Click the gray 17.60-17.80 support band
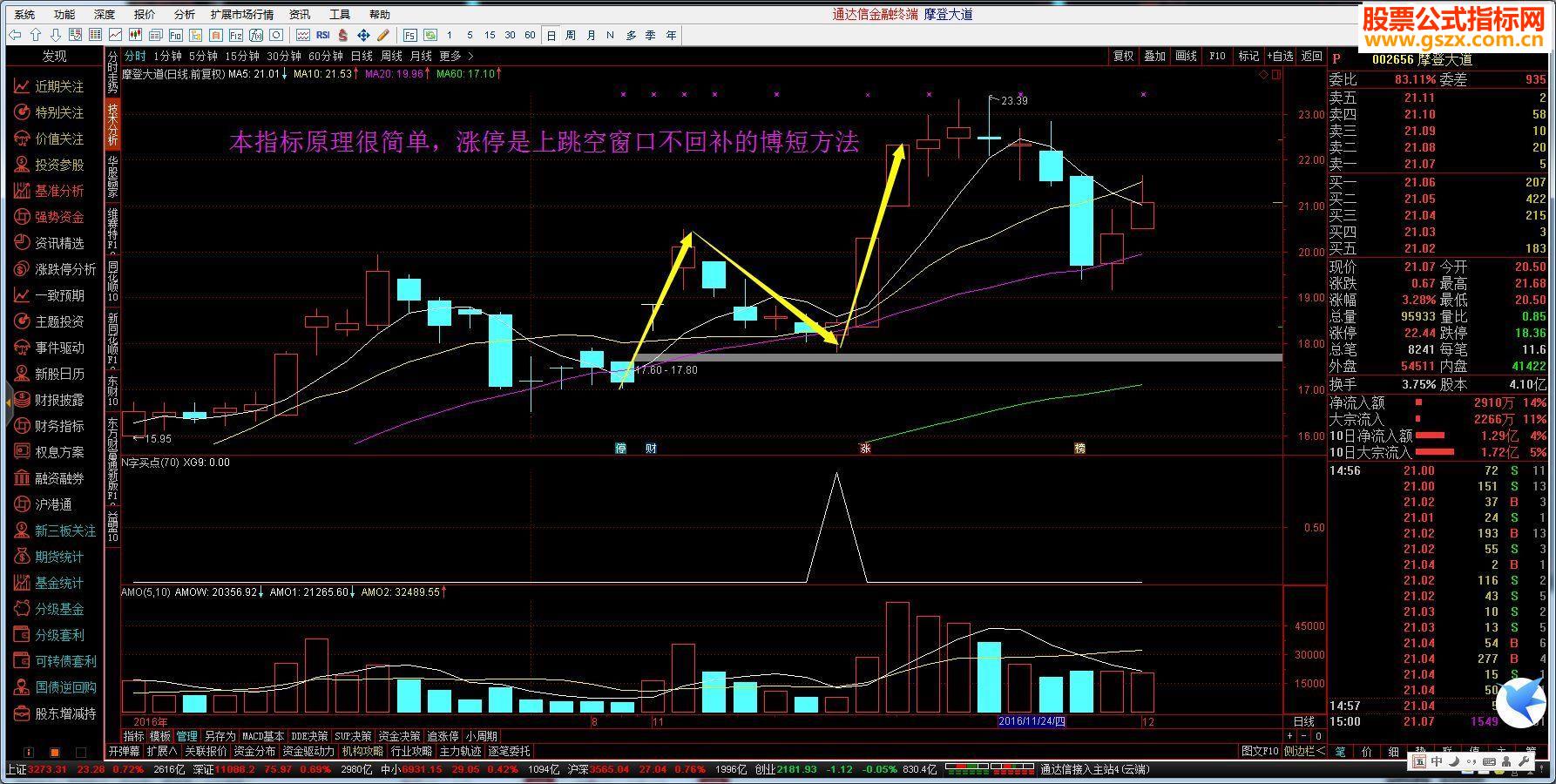Viewport: 1556px width, 784px height. (957, 357)
